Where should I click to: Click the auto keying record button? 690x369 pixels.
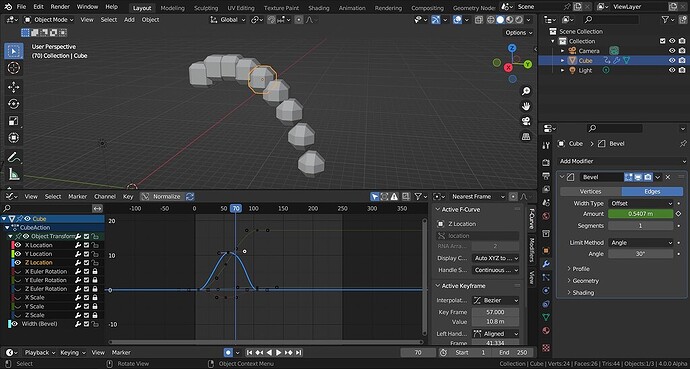(228, 352)
